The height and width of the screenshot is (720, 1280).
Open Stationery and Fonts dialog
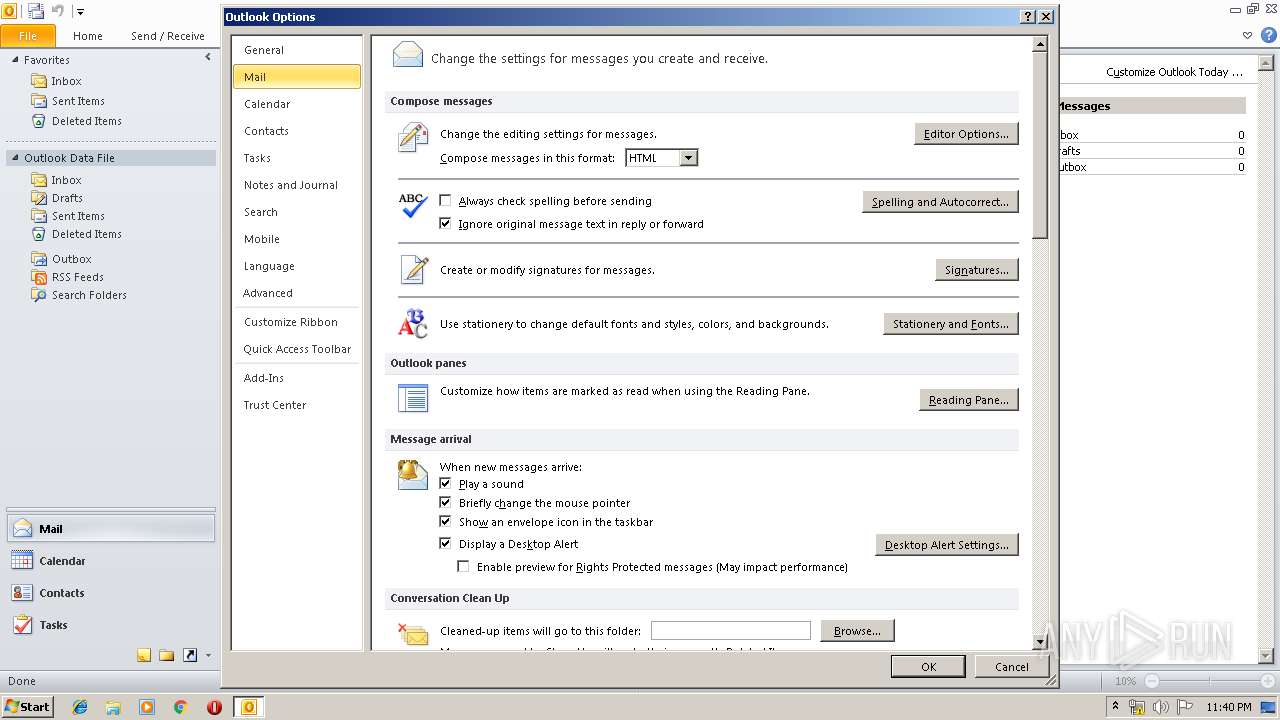[x=950, y=324]
